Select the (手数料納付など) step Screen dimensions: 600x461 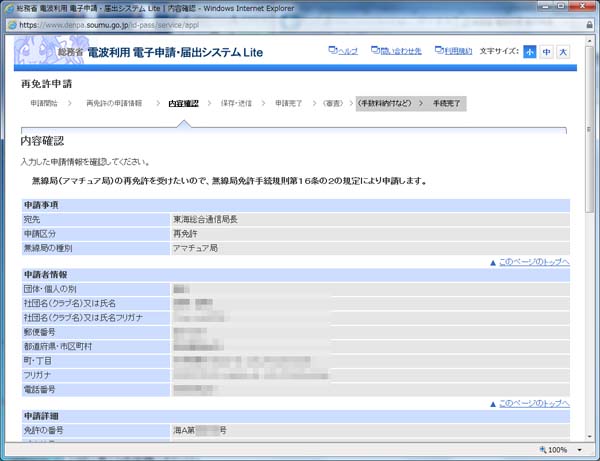[x=384, y=103]
